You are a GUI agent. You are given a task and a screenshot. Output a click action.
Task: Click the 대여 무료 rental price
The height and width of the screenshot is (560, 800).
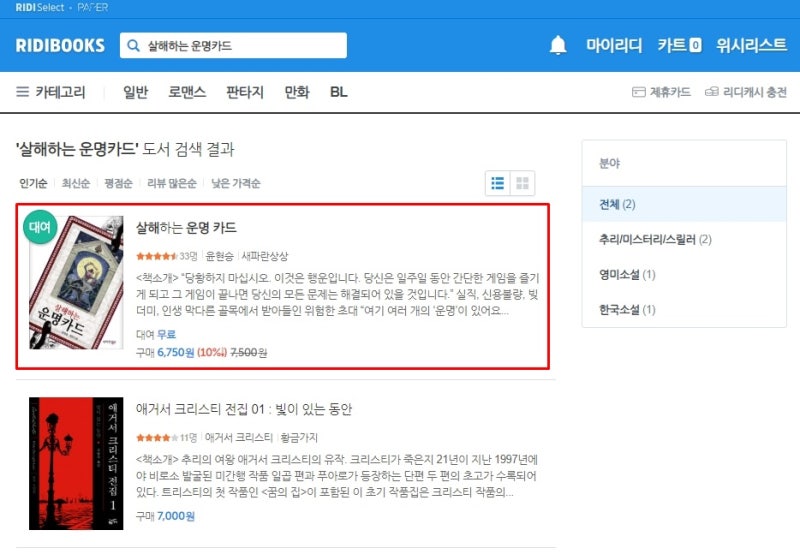pos(156,335)
